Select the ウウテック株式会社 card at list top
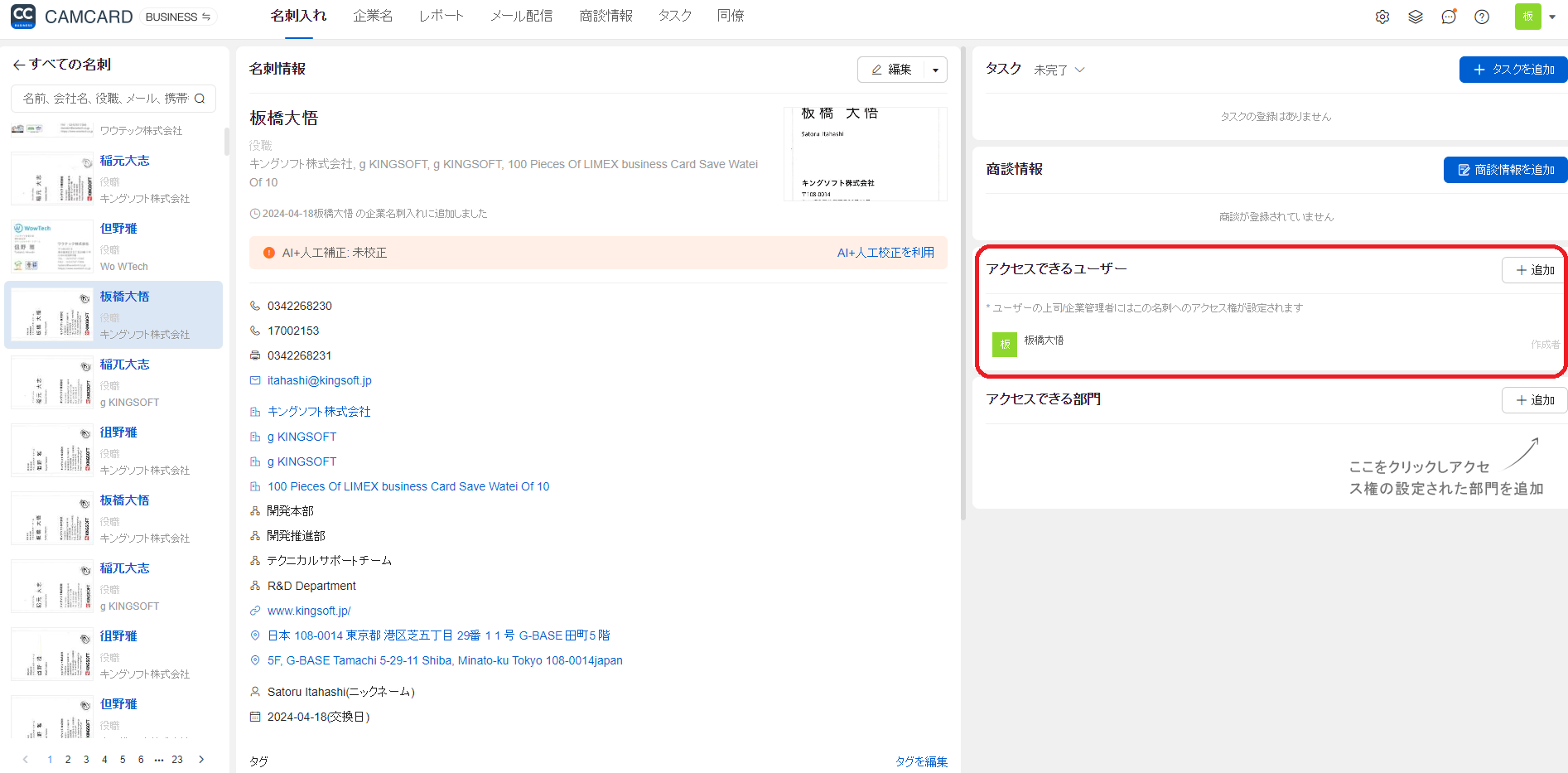This screenshot has height=773, width=1568. pos(113,130)
